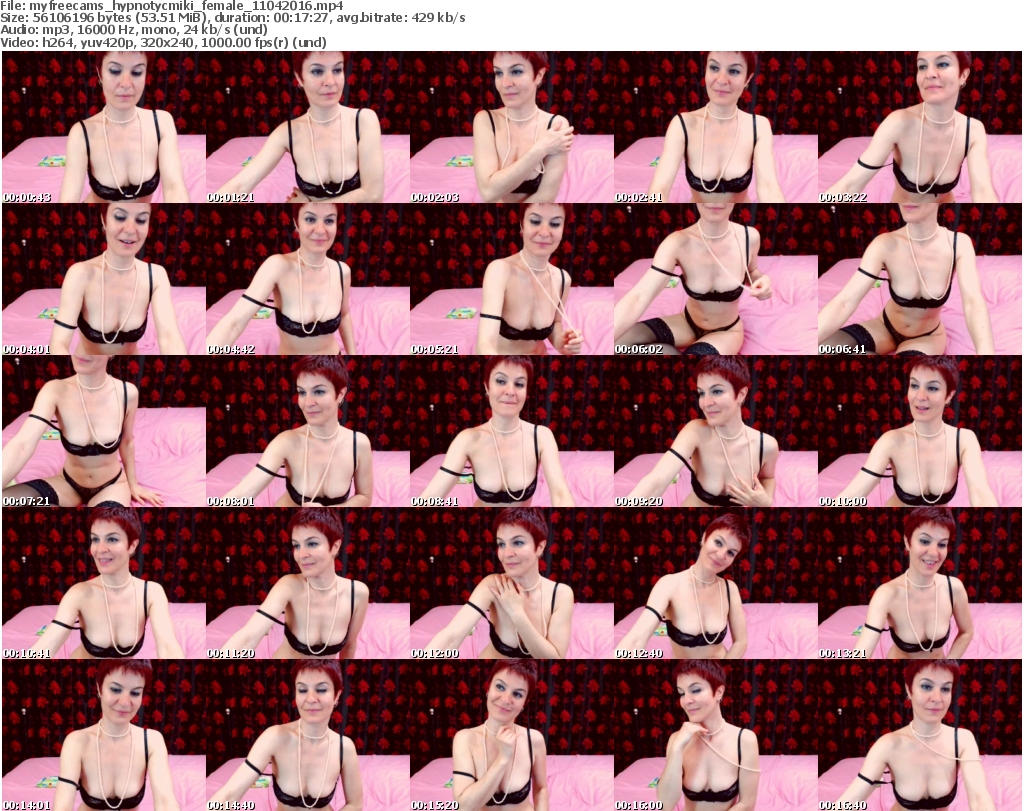Click the thumbnail at 00:03:22
Viewport: 1024px width, 811px height.
[920, 127]
